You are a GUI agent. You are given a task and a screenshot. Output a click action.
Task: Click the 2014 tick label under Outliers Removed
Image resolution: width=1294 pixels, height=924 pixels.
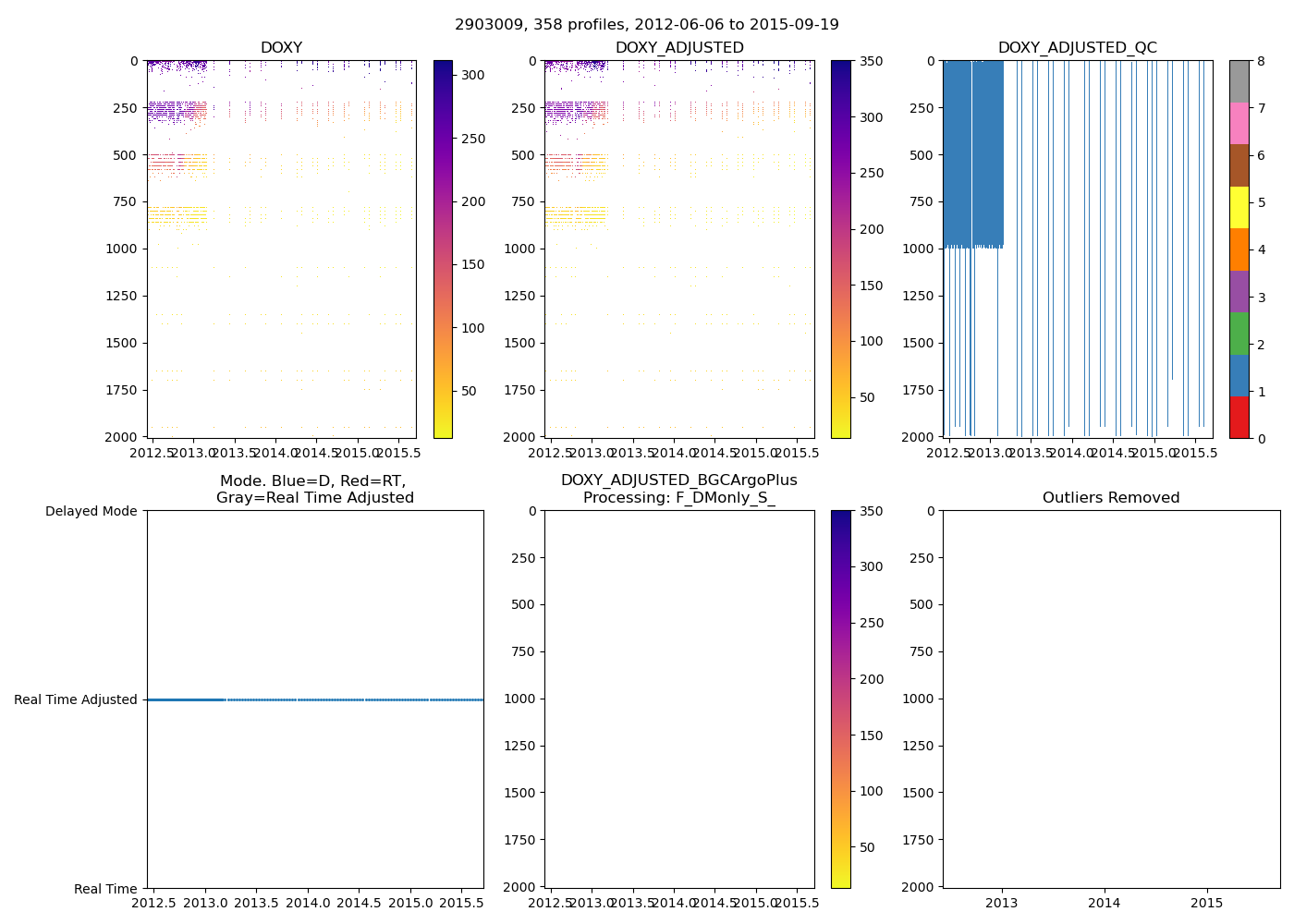point(1104,903)
